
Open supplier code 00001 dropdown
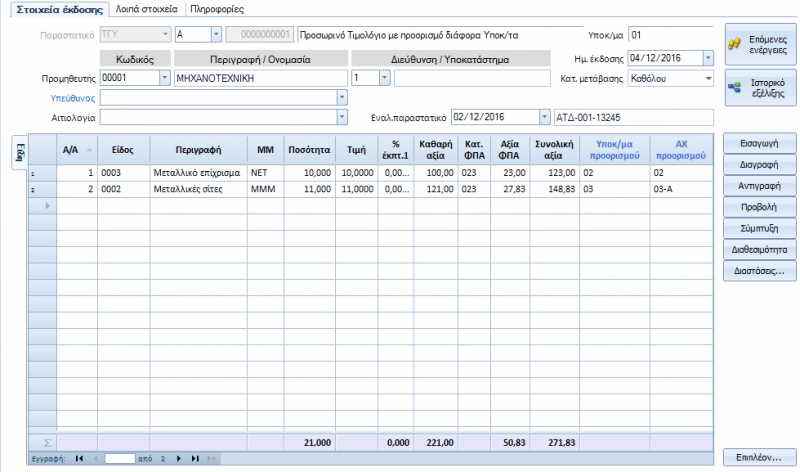(164, 78)
